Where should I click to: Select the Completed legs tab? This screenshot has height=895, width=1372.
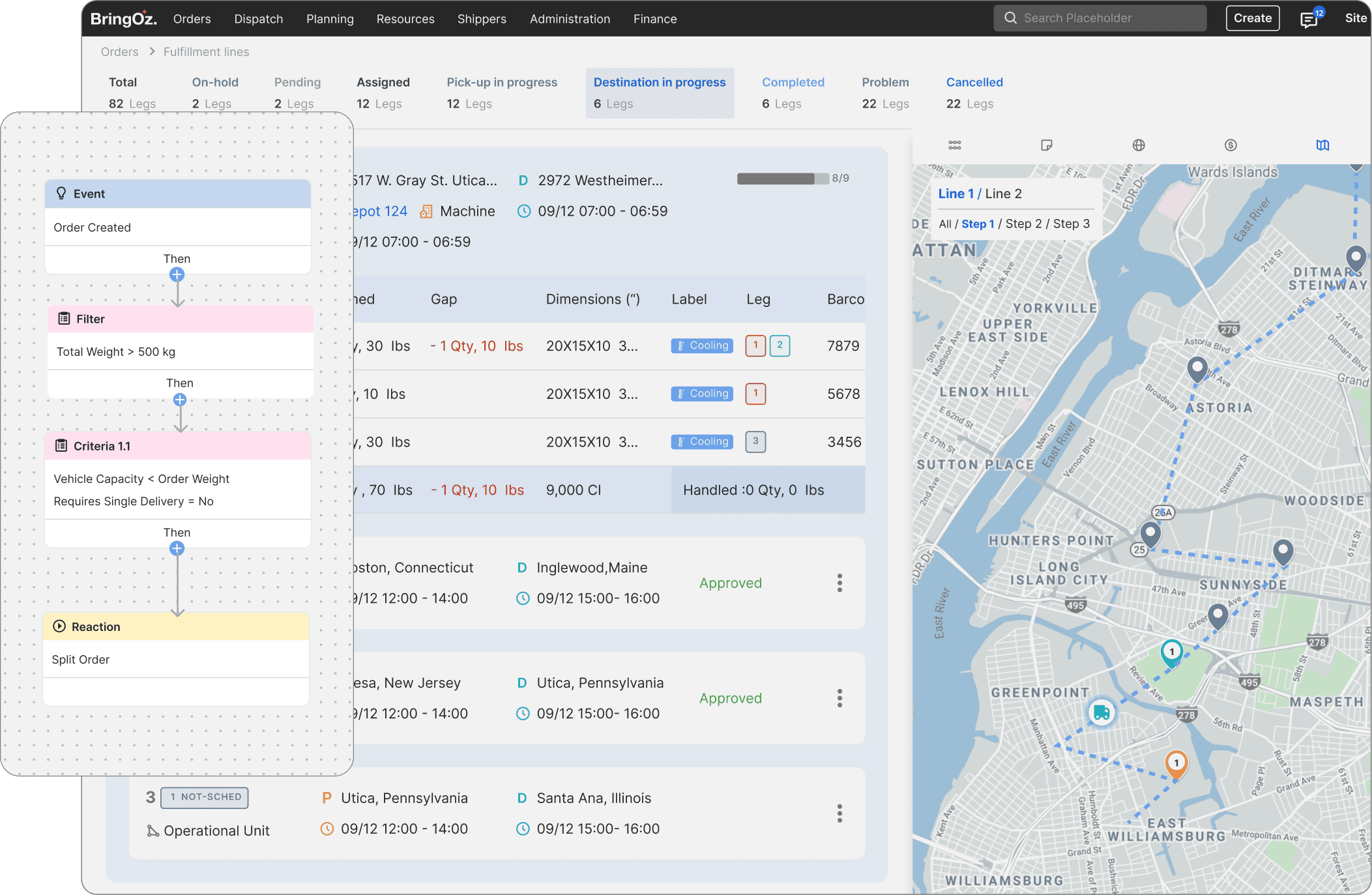793,93
